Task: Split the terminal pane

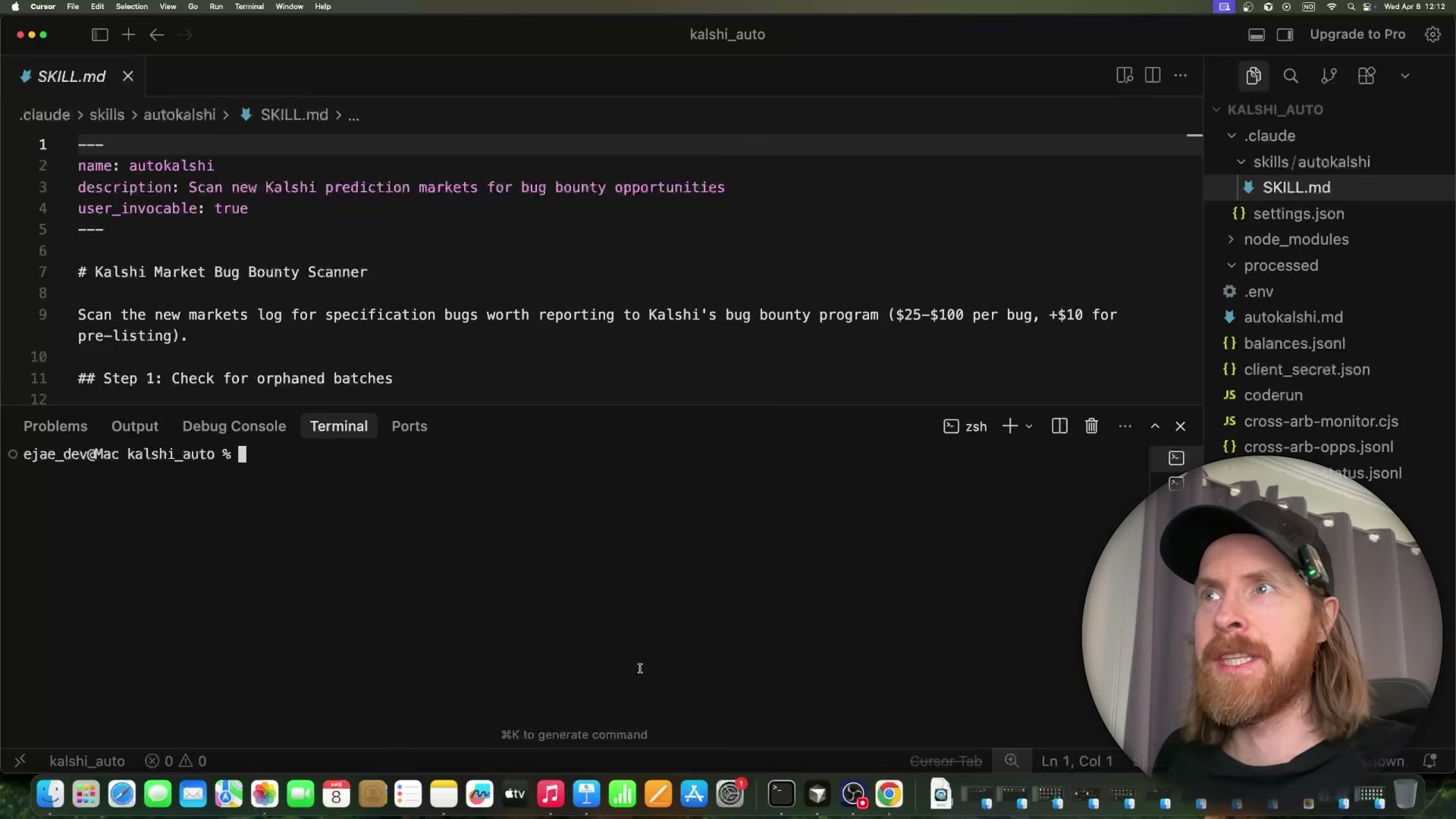Action: tap(1059, 426)
